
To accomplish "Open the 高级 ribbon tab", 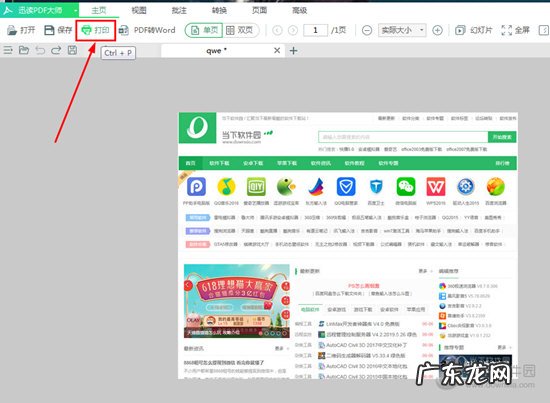I will [300, 10].
